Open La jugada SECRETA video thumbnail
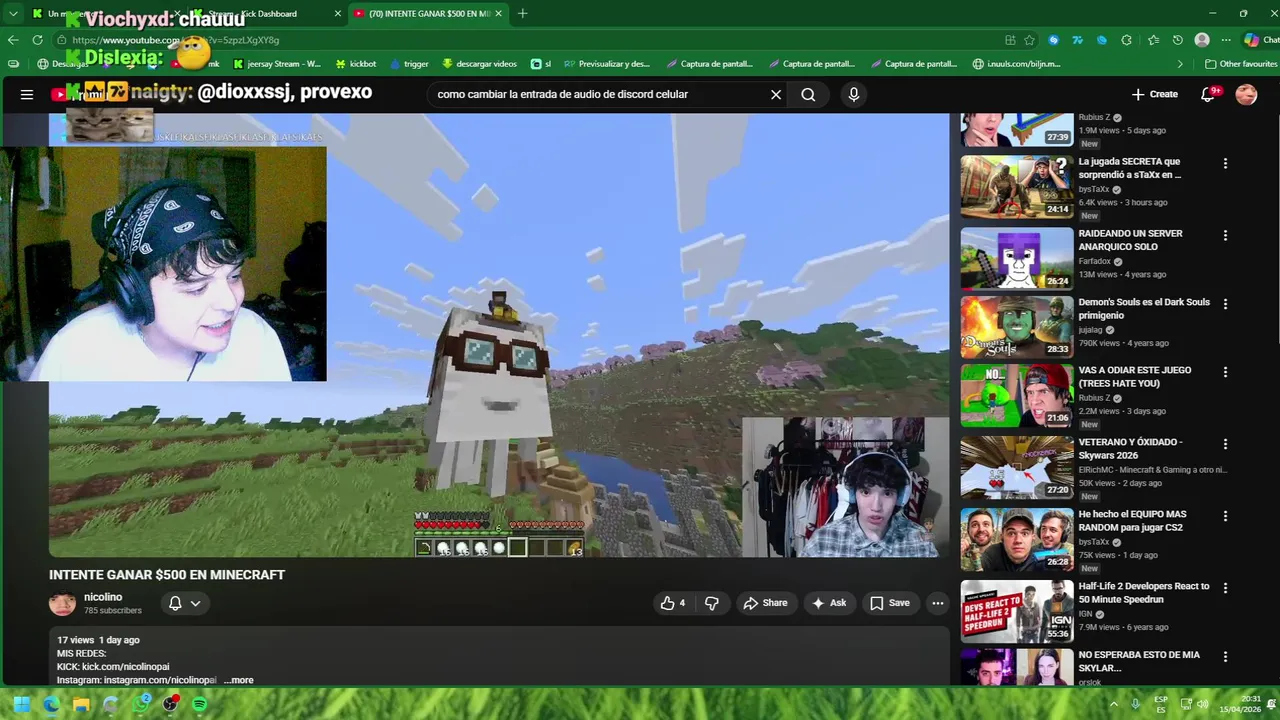The height and width of the screenshot is (720, 1280). tap(1017, 187)
